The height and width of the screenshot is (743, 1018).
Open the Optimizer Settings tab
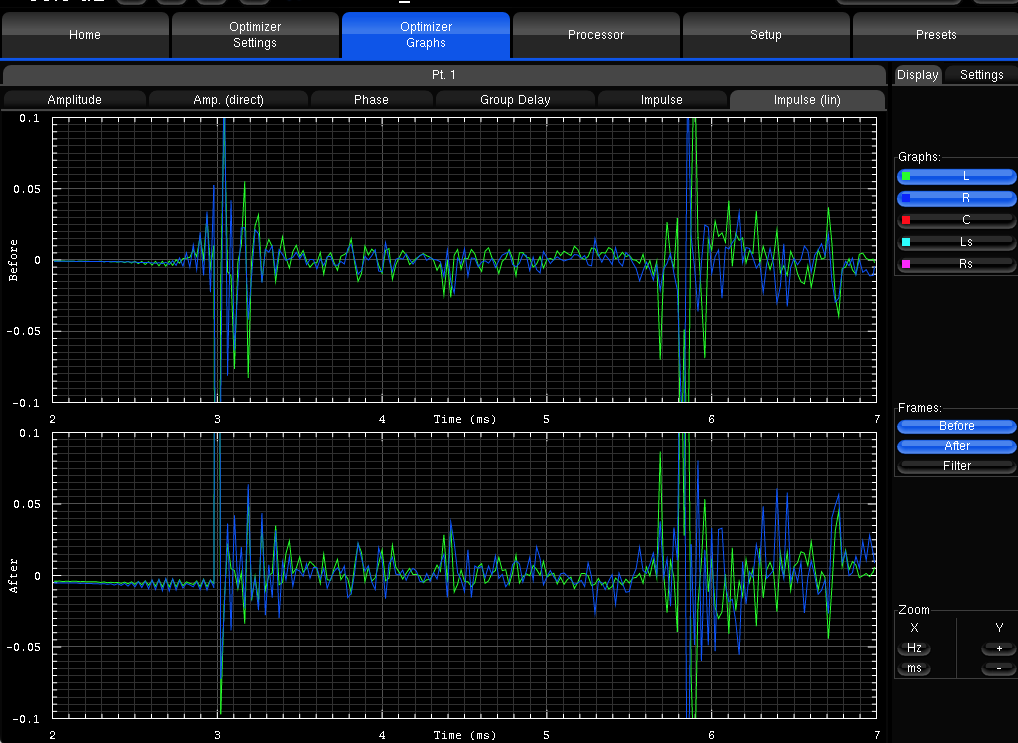[x=254, y=35]
